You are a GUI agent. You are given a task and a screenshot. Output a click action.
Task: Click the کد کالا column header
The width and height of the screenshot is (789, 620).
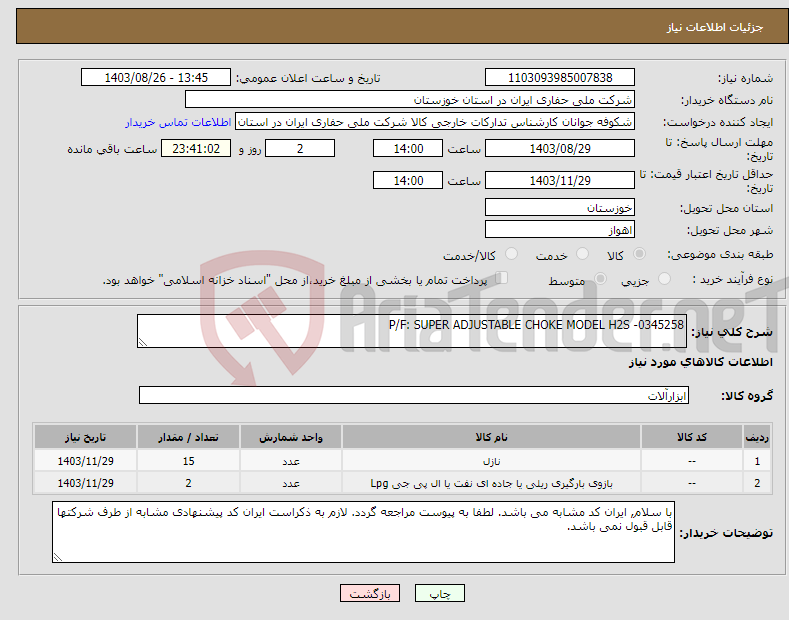pyautogui.click(x=692, y=437)
